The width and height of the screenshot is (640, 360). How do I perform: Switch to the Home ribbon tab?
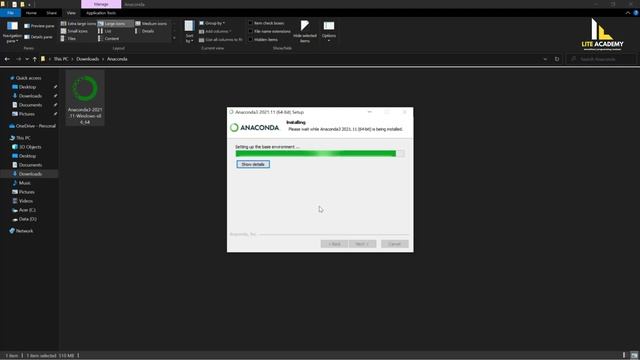(x=31, y=13)
